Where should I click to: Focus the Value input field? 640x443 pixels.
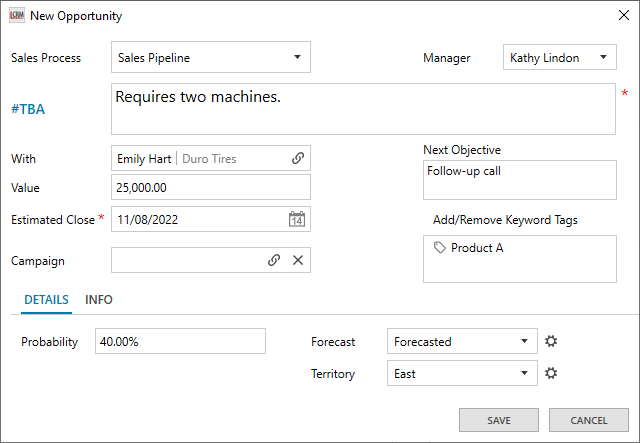210,187
